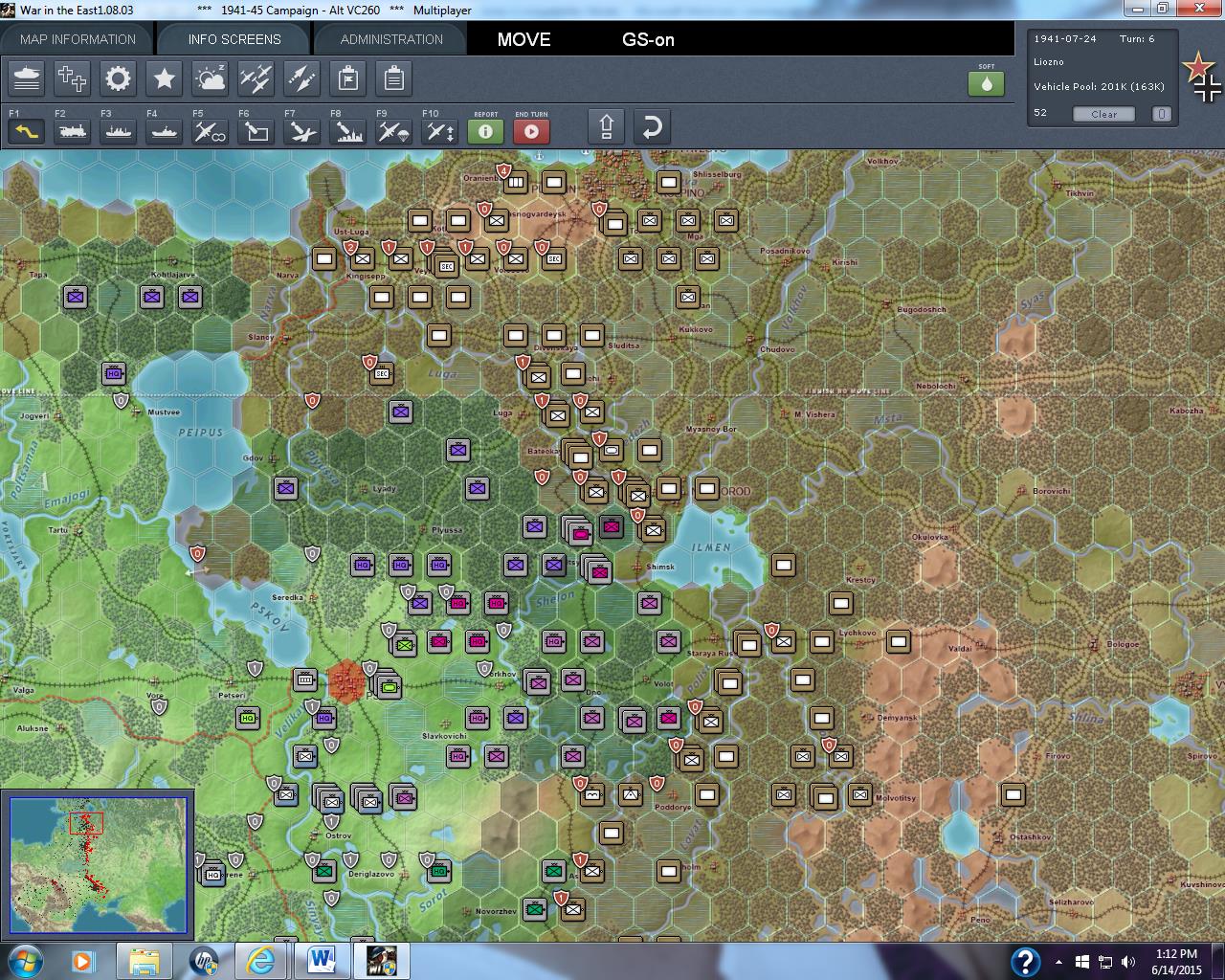Select the green unit counter east of Pskov
This screenshot has width=1225, height=980.
pos(390,686)
